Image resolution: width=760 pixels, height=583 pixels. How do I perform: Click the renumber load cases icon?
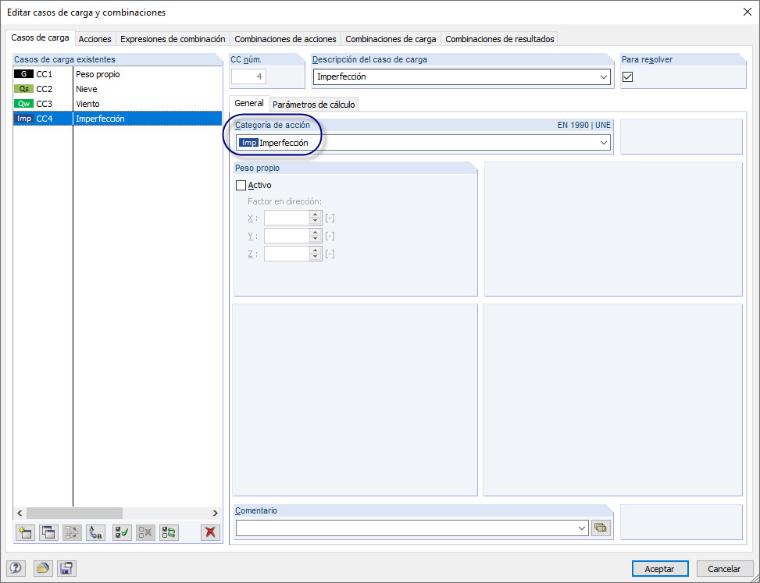click(x=96, y=533)
